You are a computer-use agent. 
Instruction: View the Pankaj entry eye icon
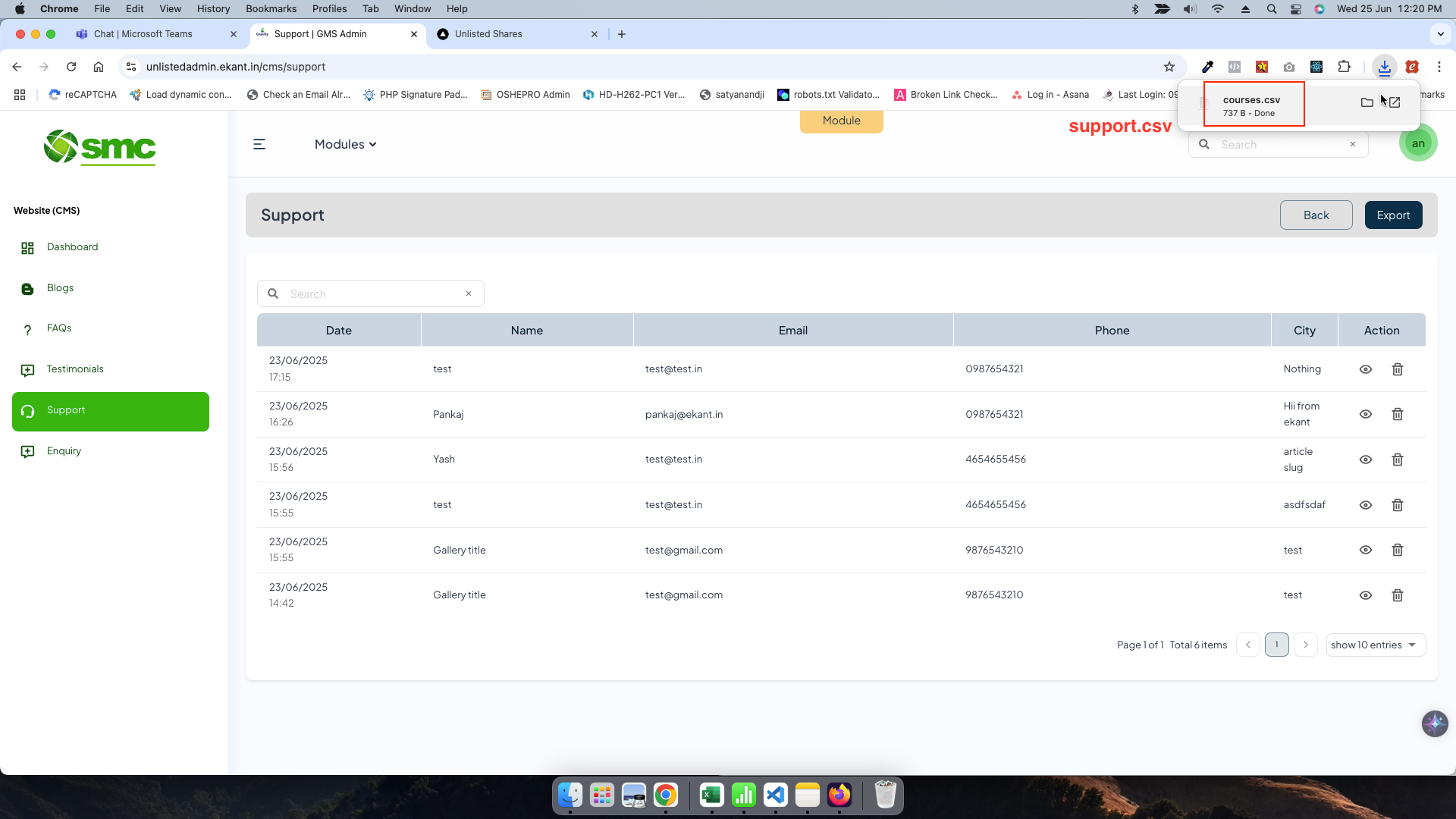point(1365,414)
